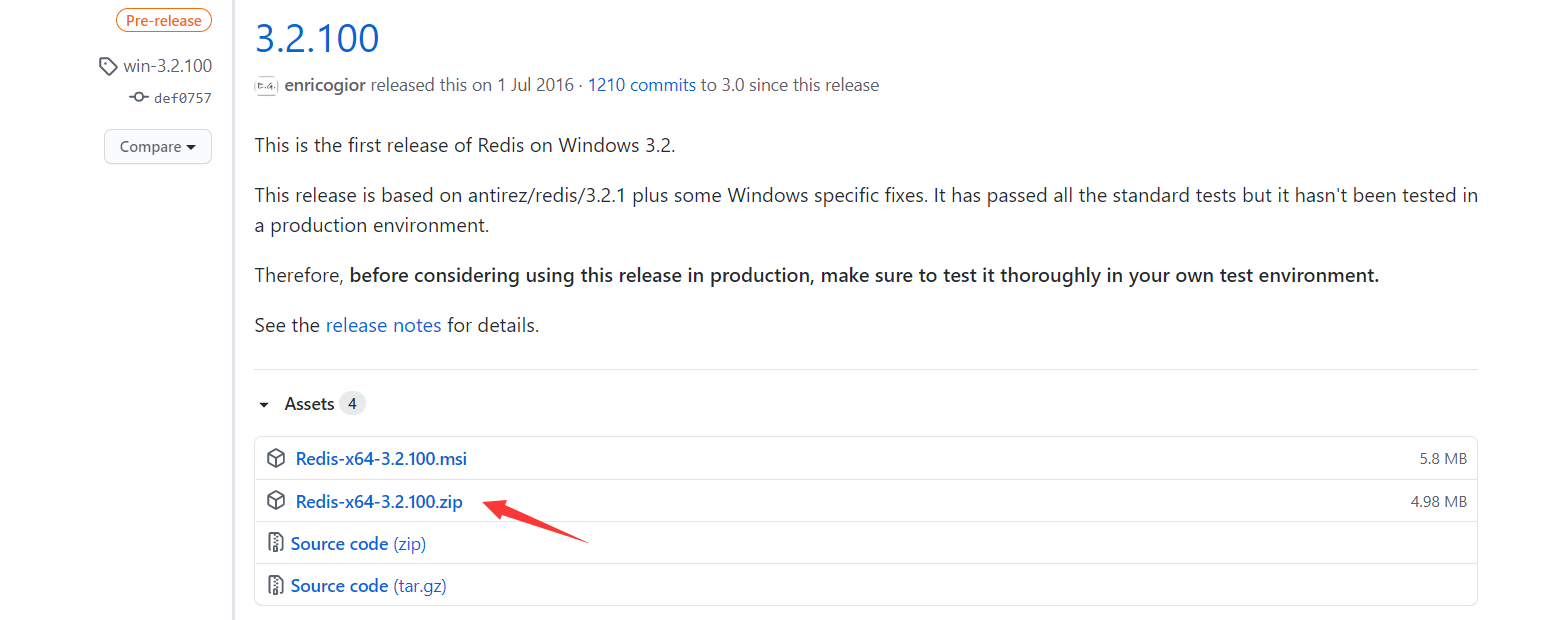Click the package icon beside Redis-x64-3.2.100.zip

tap(276, 501)
